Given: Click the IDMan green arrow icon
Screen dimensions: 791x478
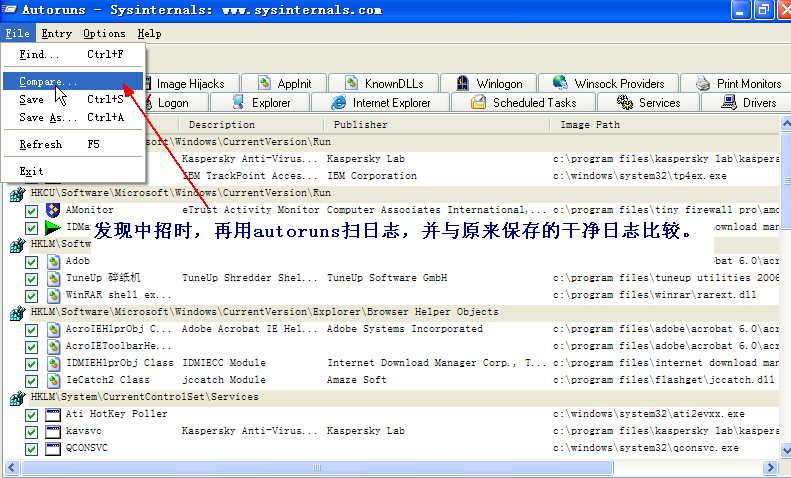Looking at the screenshot, I should pyautogui.click(x=52, y=227).
